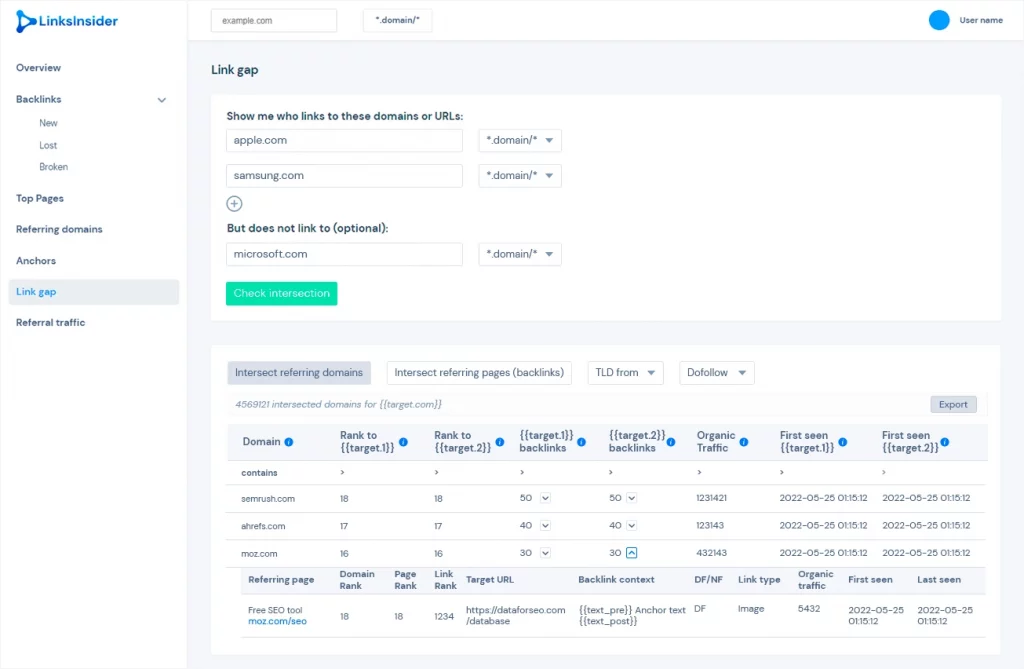The height and width of the screenshot is (669, 1024).
Task: Show info for Rank to target.1 column
Action: click(x=404, y=442)
